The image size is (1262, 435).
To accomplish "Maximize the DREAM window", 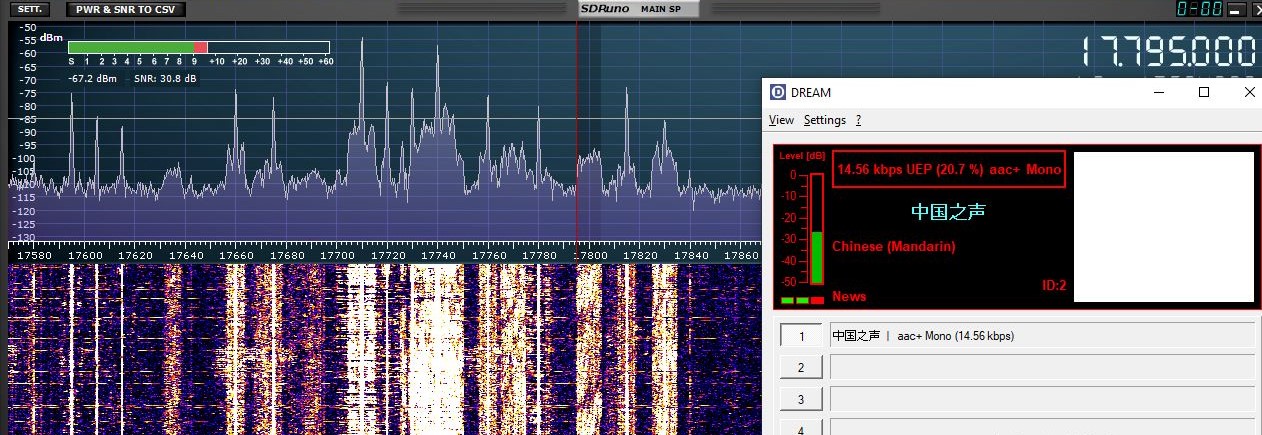I will 1204,92.
